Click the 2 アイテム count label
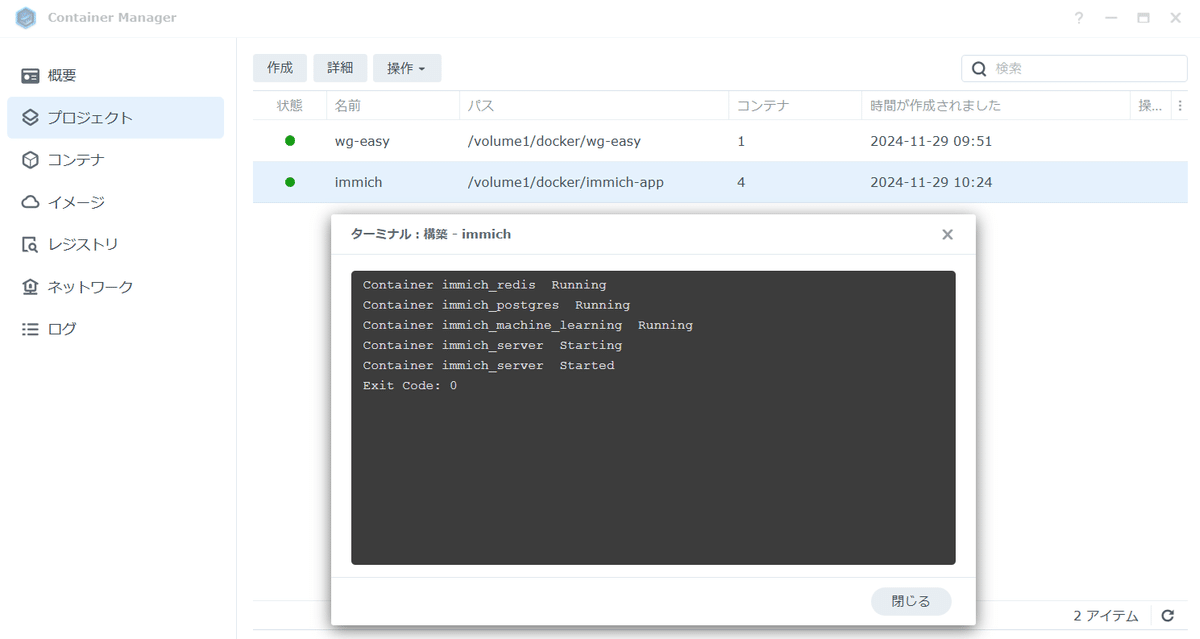 pyautogui.click(x=1105, y=616)
